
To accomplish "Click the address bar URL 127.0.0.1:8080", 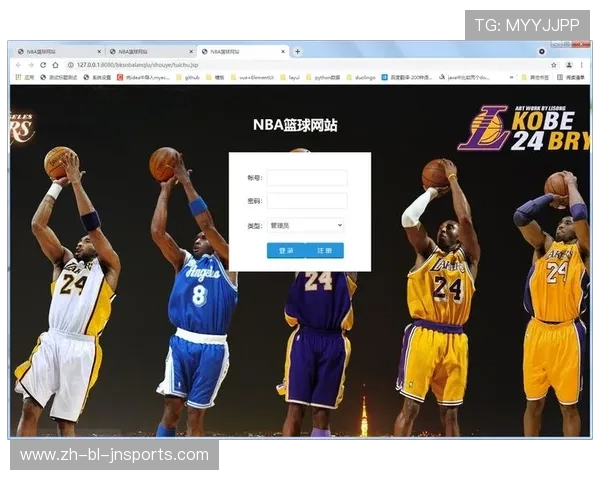I will pos(137,65).
